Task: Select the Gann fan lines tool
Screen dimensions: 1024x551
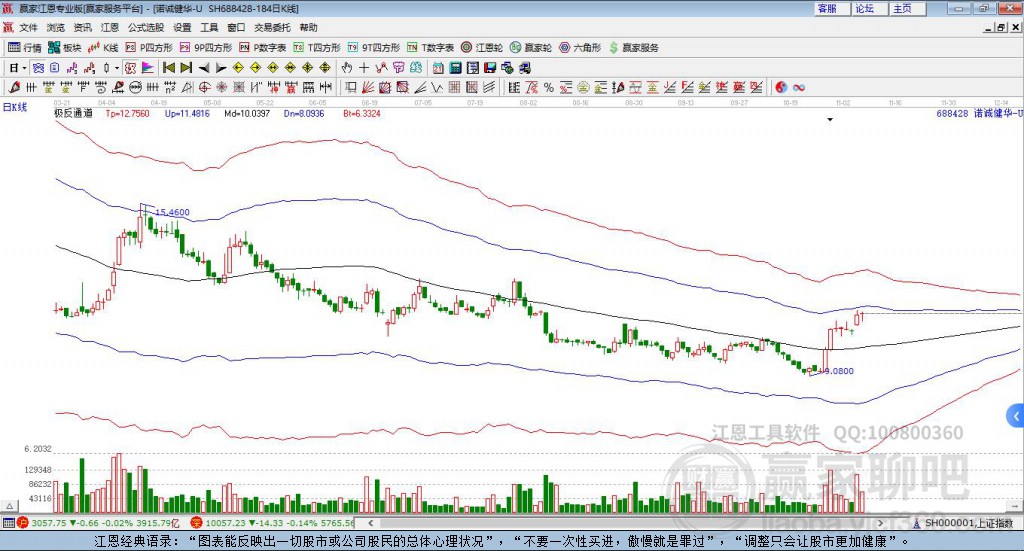Action: click(368, 87)
